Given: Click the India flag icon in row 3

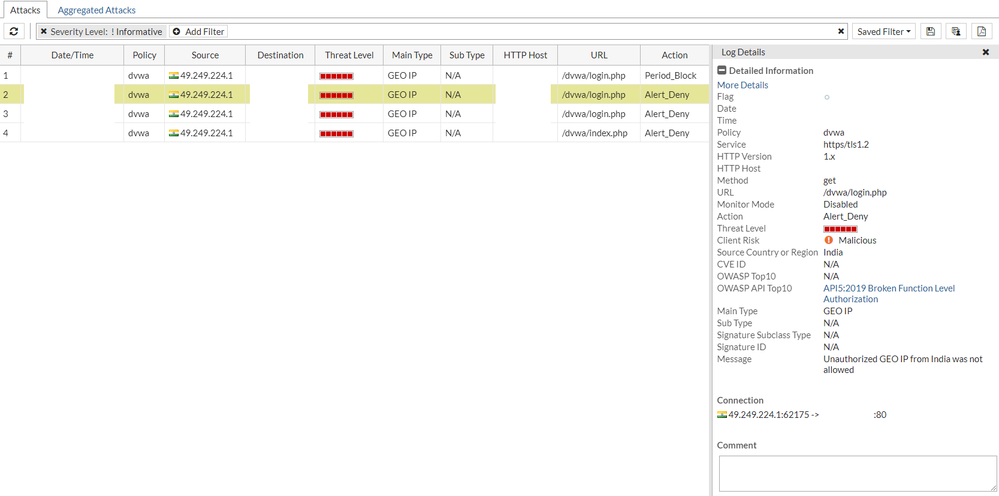Looking at the screenshot, I should pos(173,114).
